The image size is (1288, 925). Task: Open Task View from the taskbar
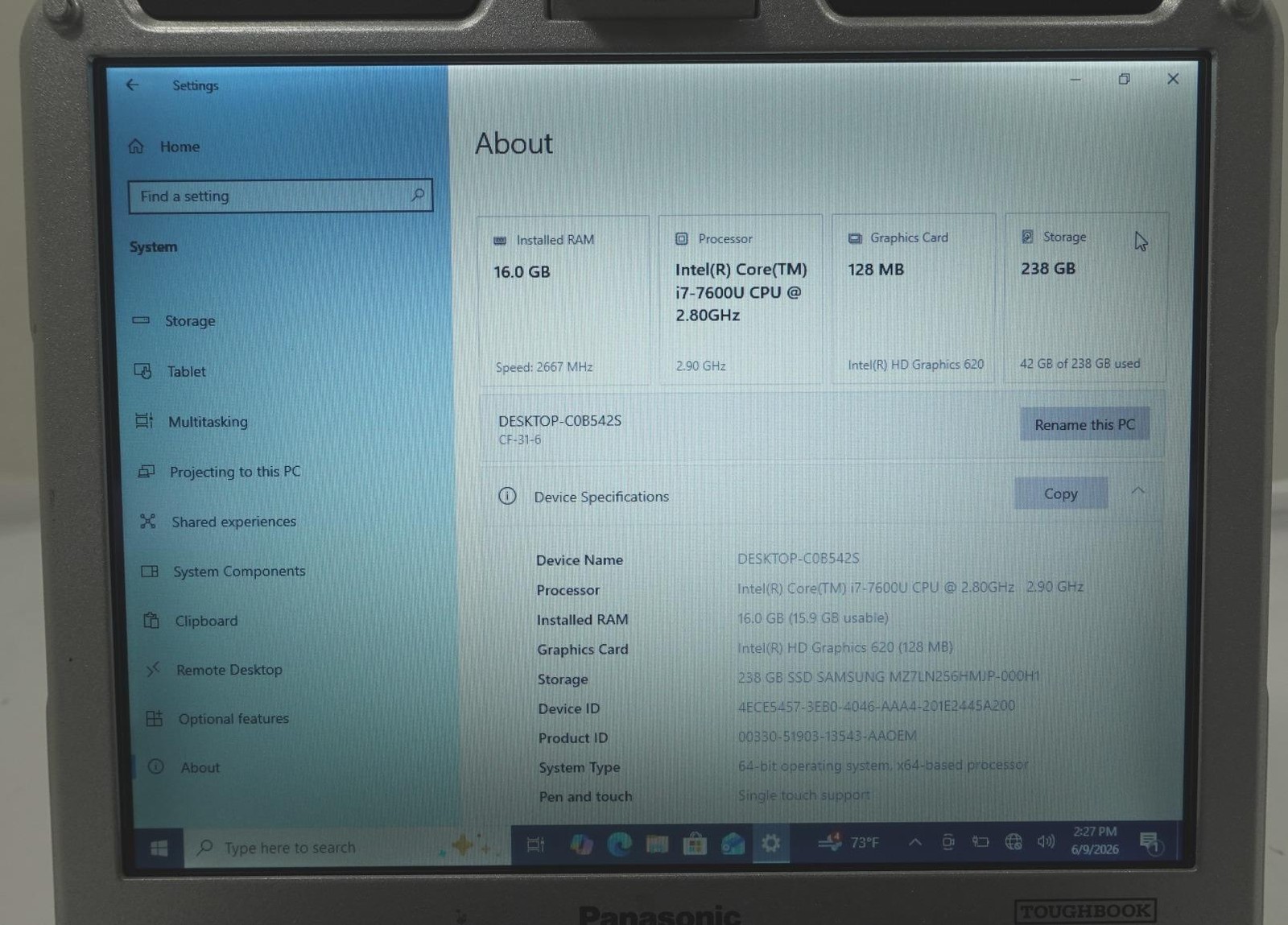535,844
